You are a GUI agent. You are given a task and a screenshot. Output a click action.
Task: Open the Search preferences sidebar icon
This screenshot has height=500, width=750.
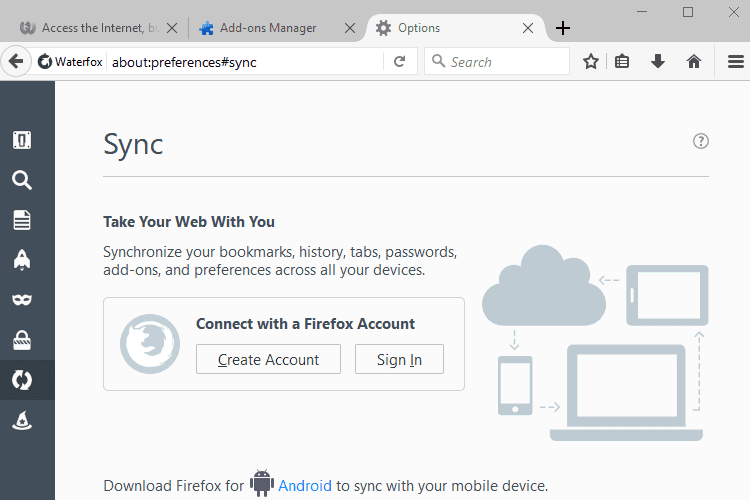(22, 180)
